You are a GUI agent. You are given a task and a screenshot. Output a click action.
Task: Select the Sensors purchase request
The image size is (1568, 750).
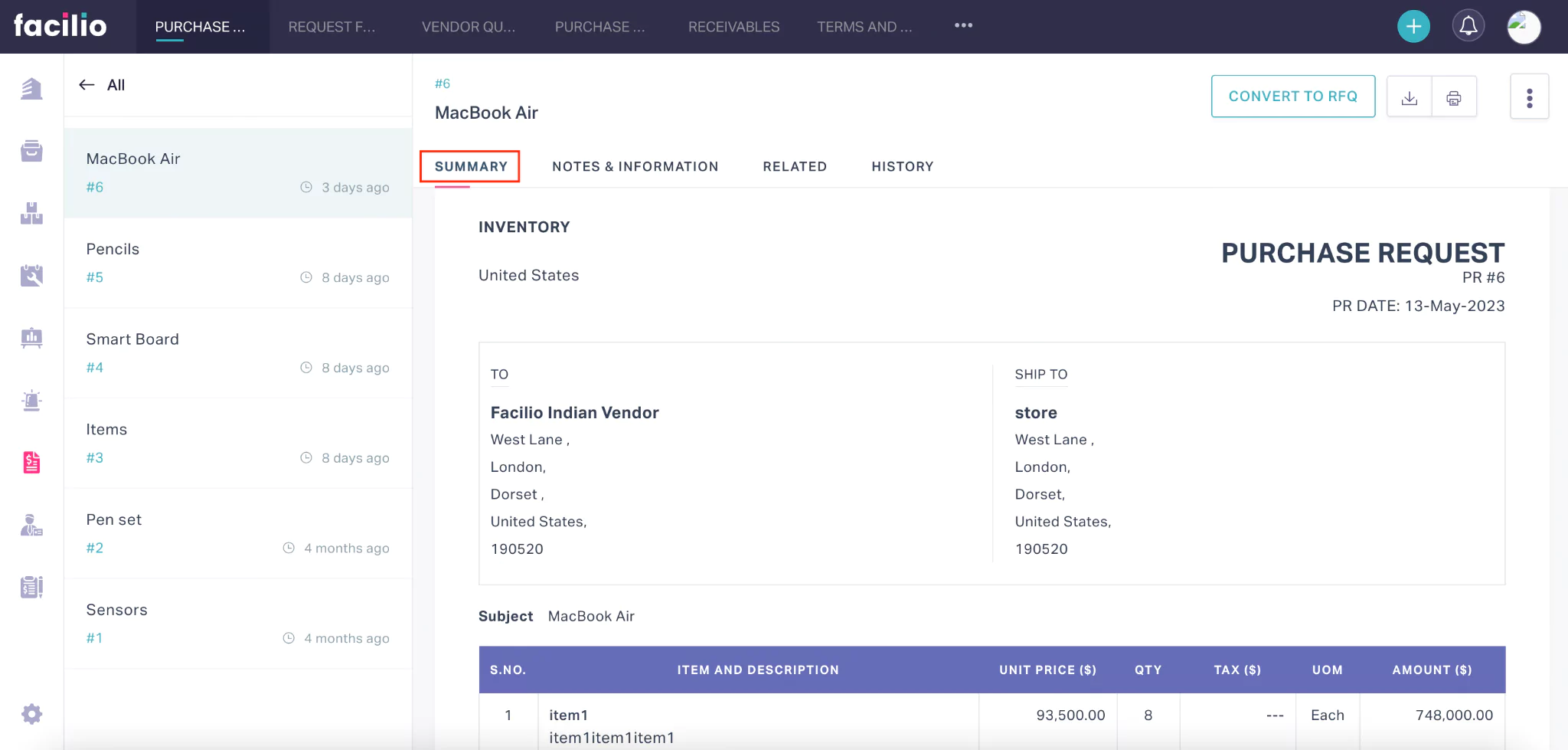coord(238,624)
